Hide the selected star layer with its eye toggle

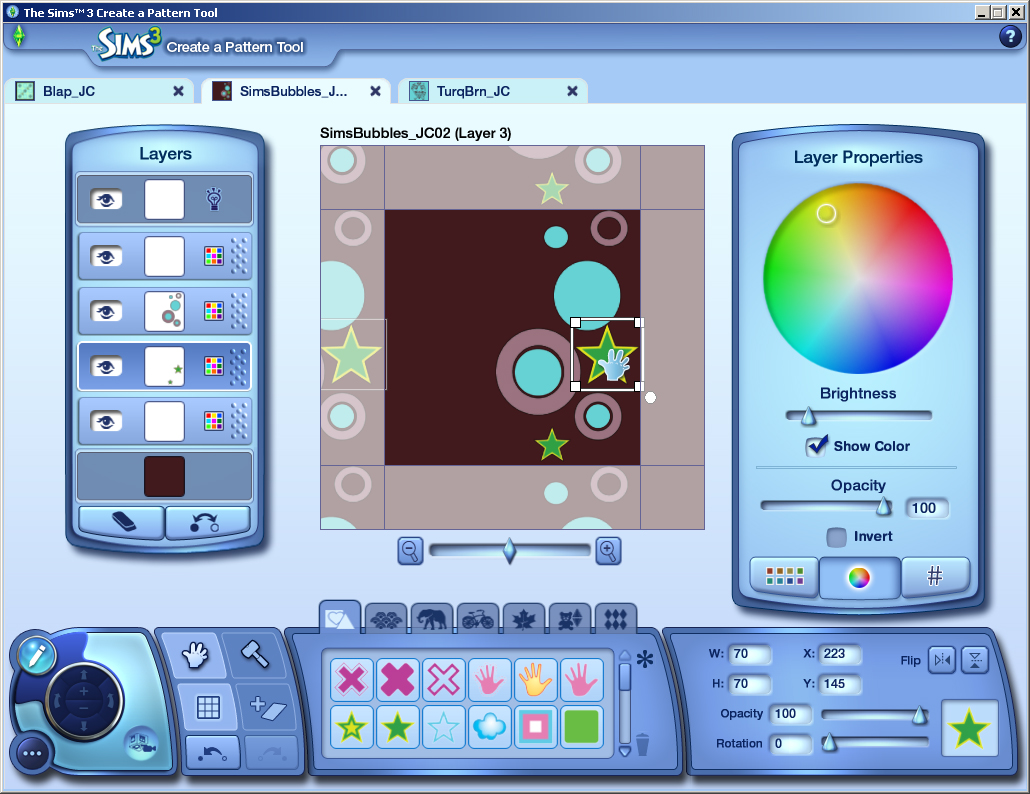click(x=108, y=366)
